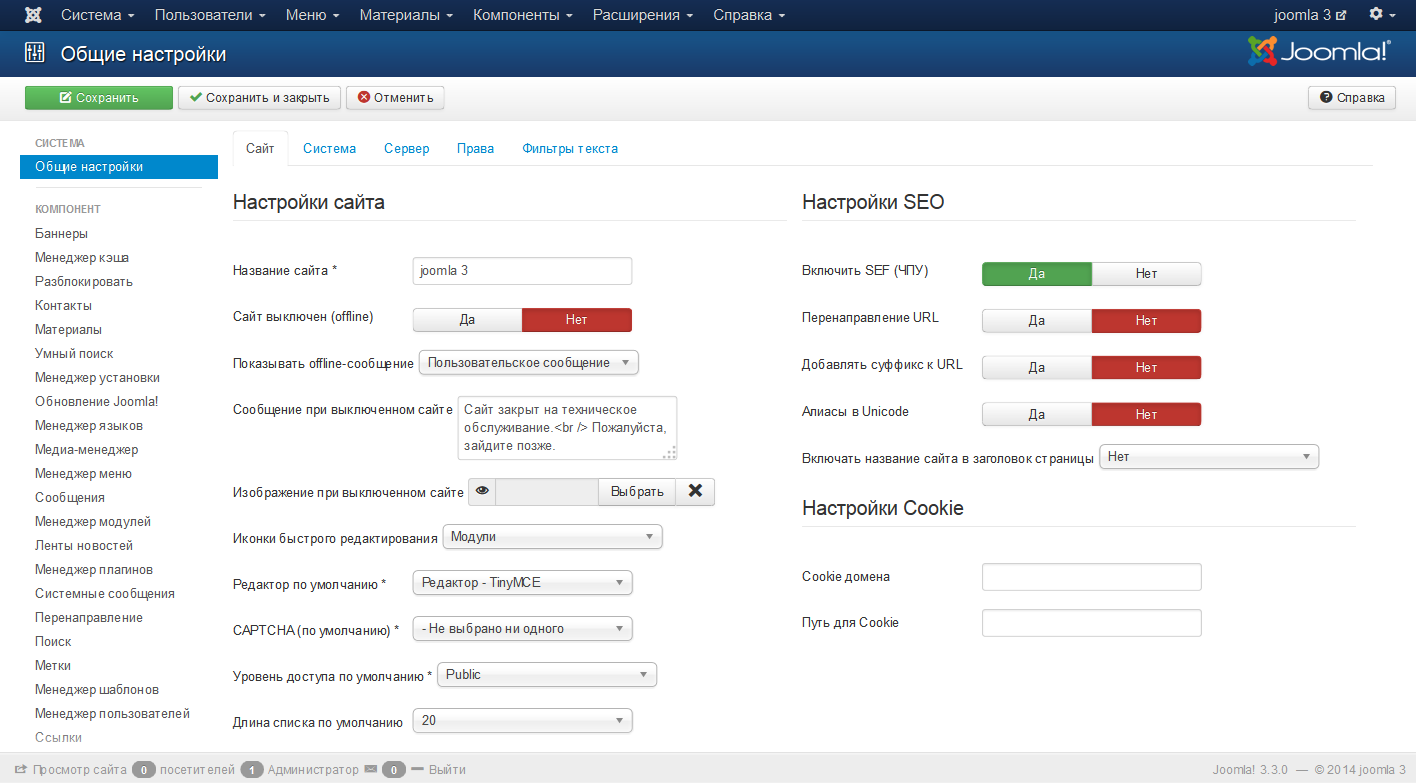Expand the Длина списка по умолчанию dropdown
Screen dimensions: 1416x783
coord(522,720)
